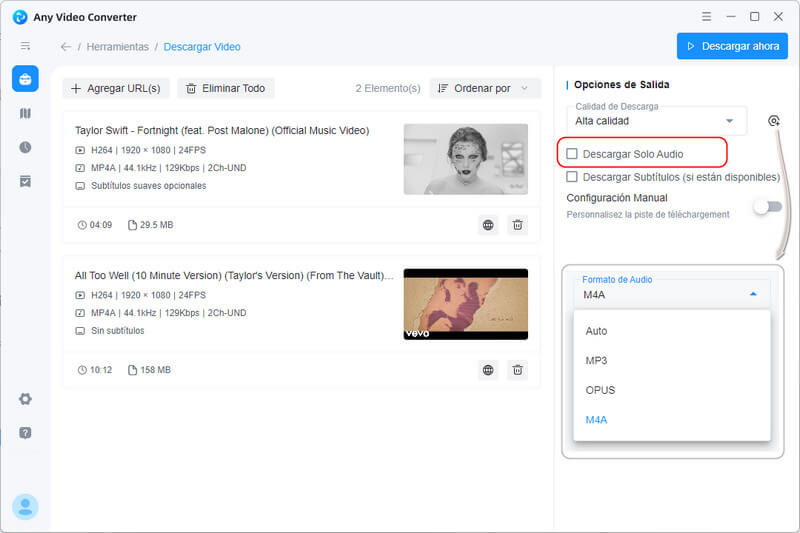This screenshot has height=533, width=800.
Task: Open the help question mark icon
Action: point(25,433)
